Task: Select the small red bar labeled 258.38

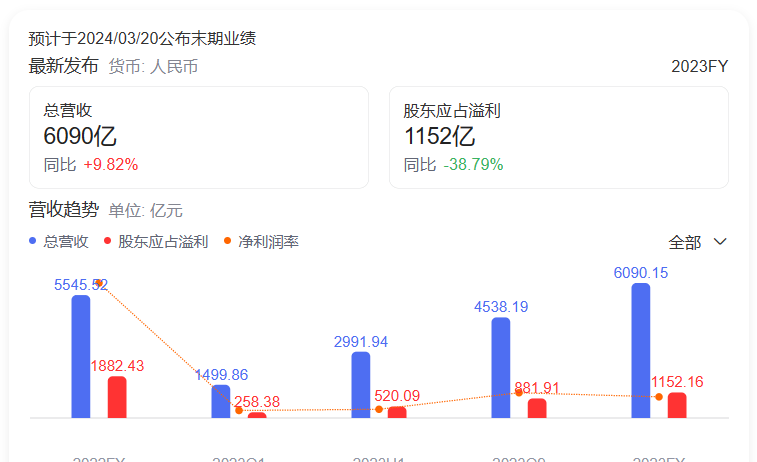Action: [257, 414]
